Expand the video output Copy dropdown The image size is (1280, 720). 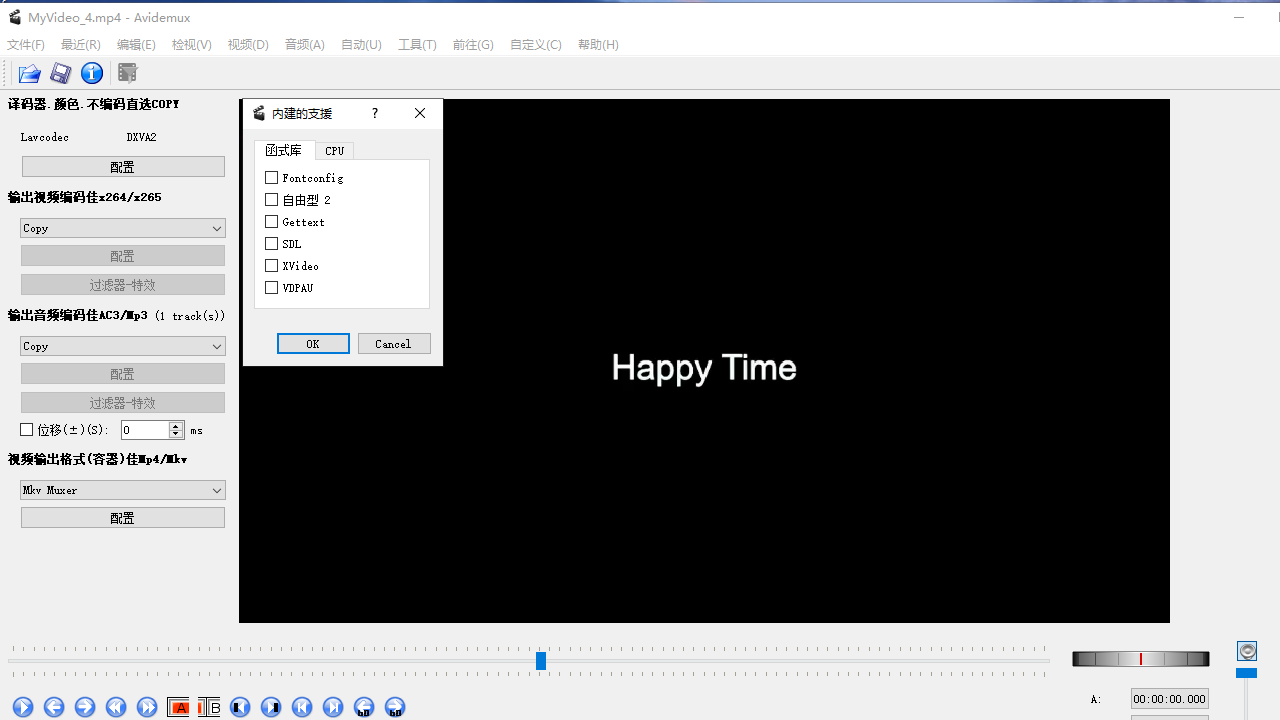pos(123,229)
